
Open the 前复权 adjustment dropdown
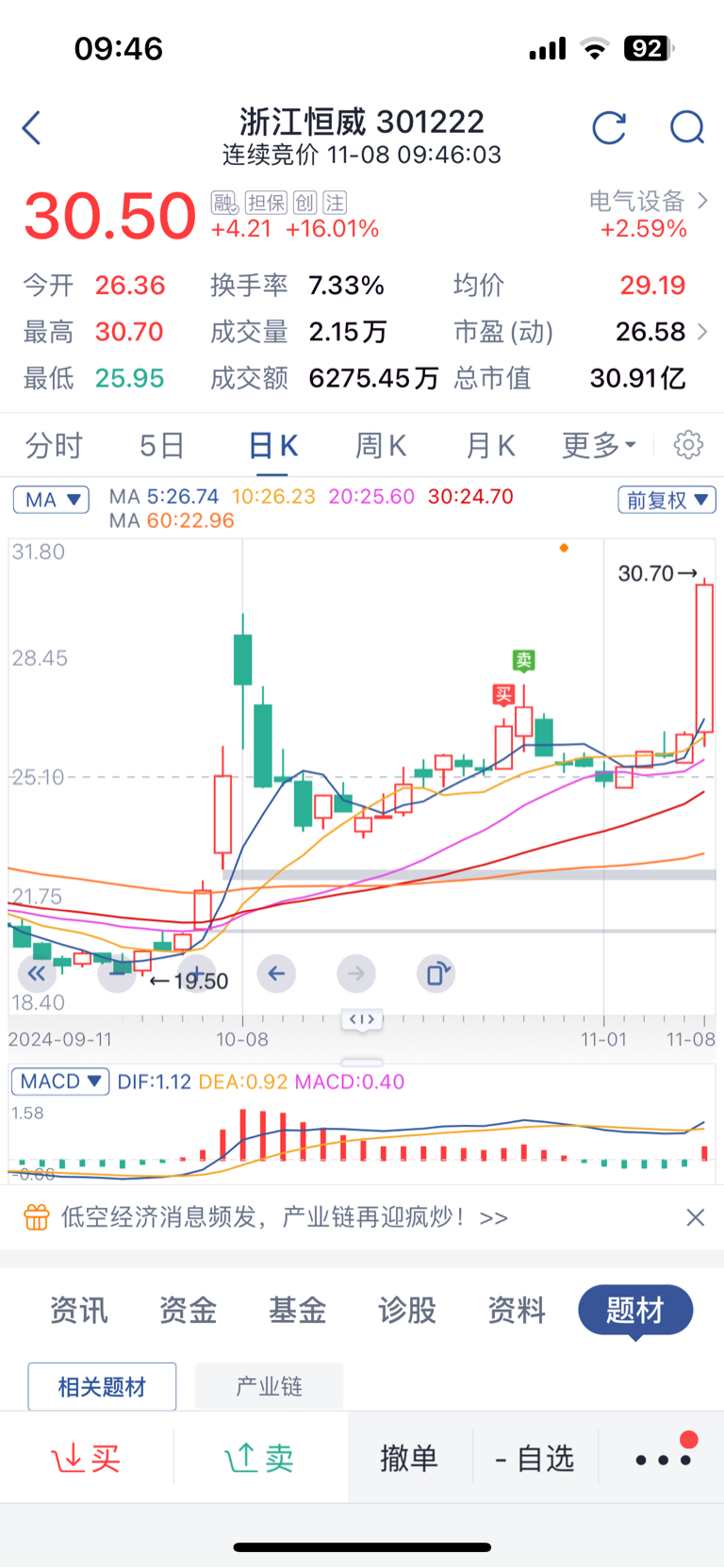point(666,500)
